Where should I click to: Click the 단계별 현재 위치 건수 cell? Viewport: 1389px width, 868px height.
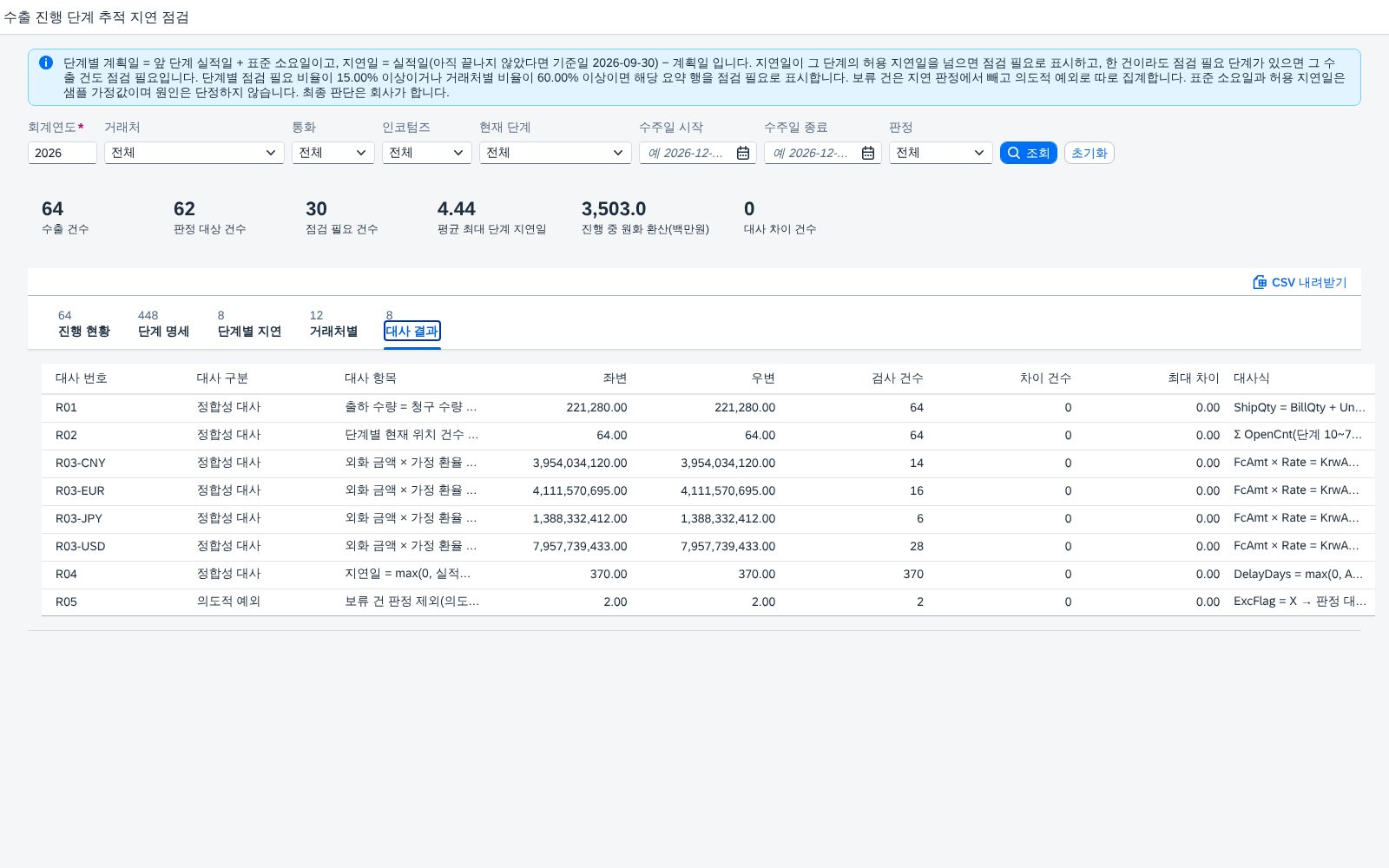[x=411, y=435]
